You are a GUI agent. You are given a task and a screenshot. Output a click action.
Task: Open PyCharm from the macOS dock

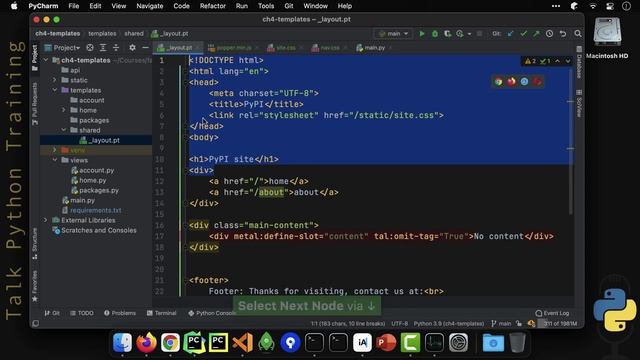point(194,342)
